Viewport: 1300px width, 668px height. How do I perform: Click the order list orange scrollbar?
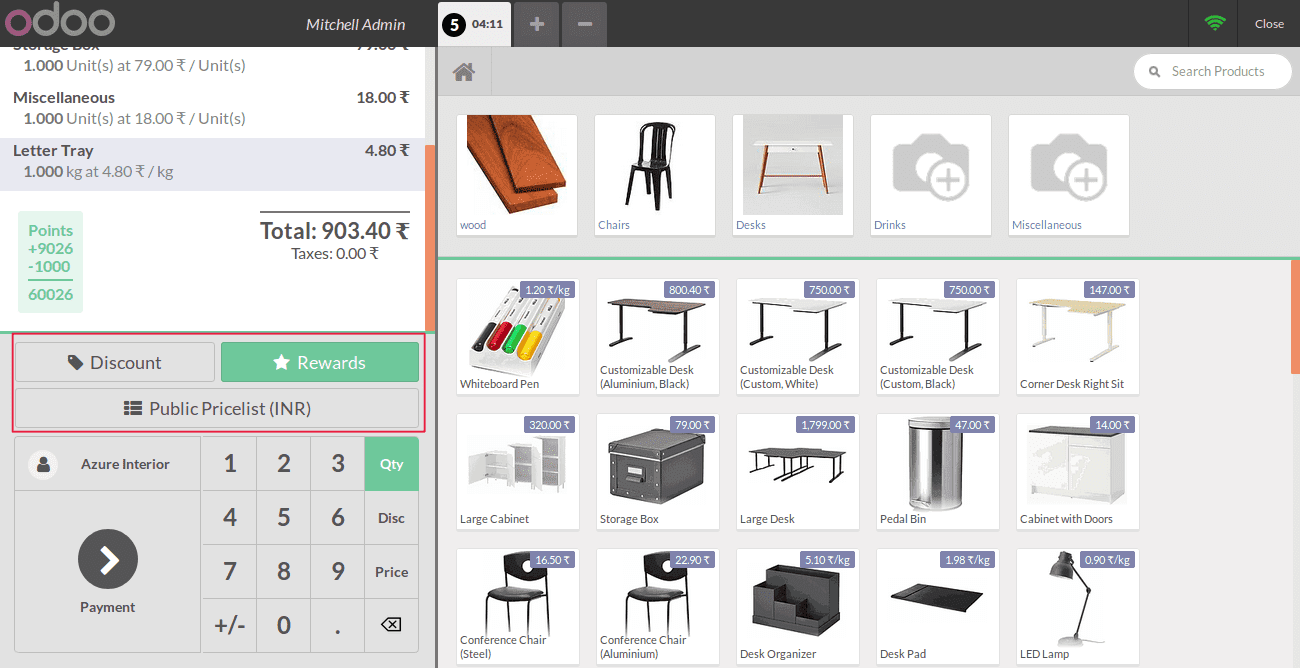pos(430,238)
